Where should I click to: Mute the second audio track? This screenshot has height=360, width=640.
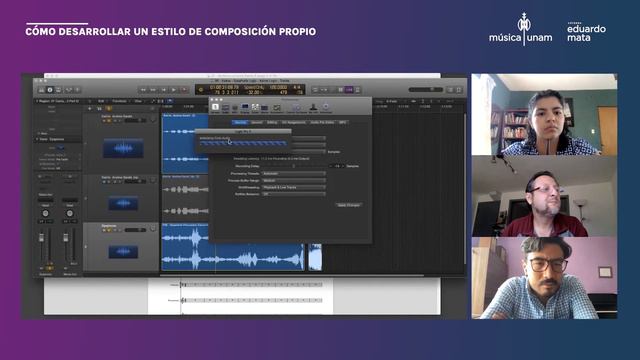click(104, 182)
